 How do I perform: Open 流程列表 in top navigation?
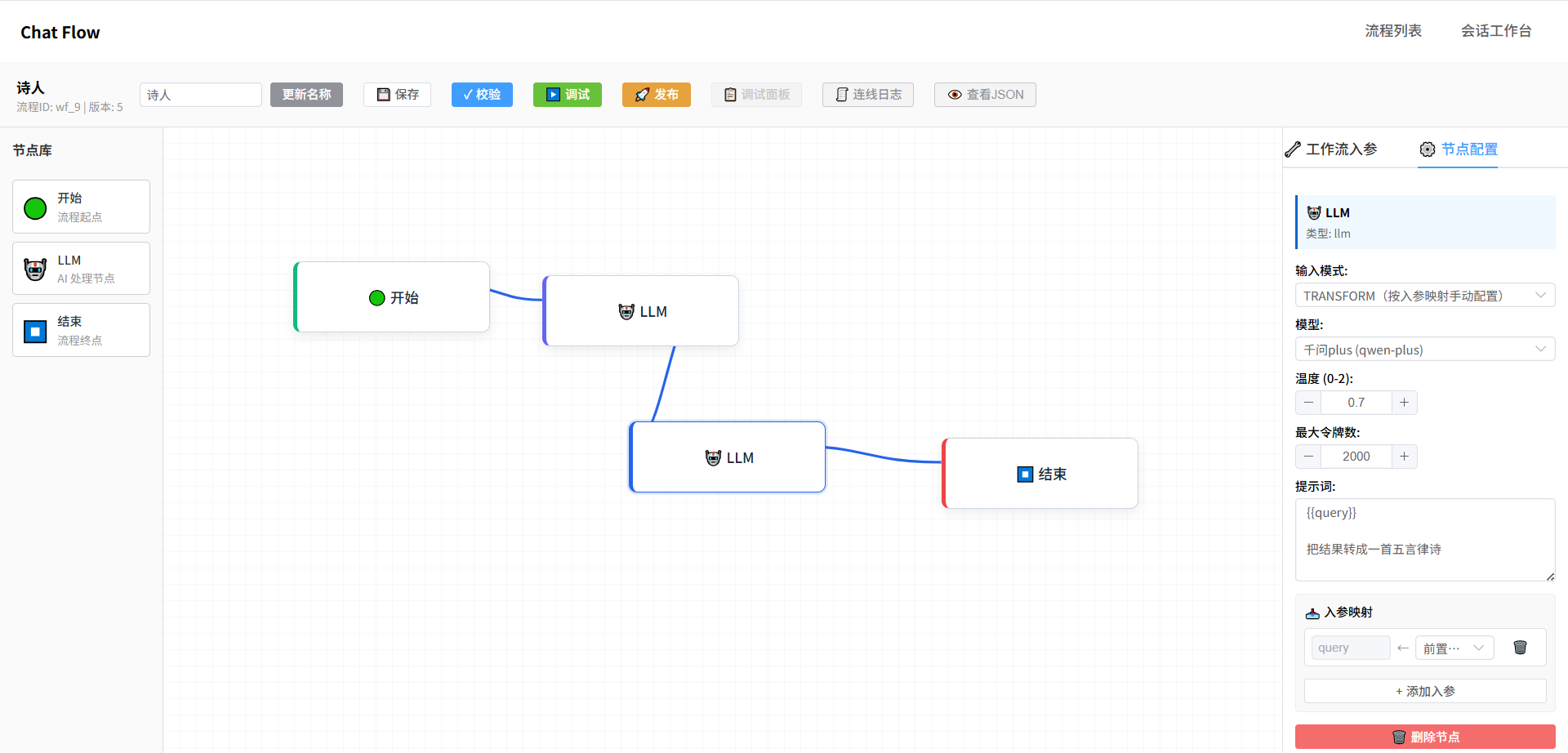[1393, 31]
